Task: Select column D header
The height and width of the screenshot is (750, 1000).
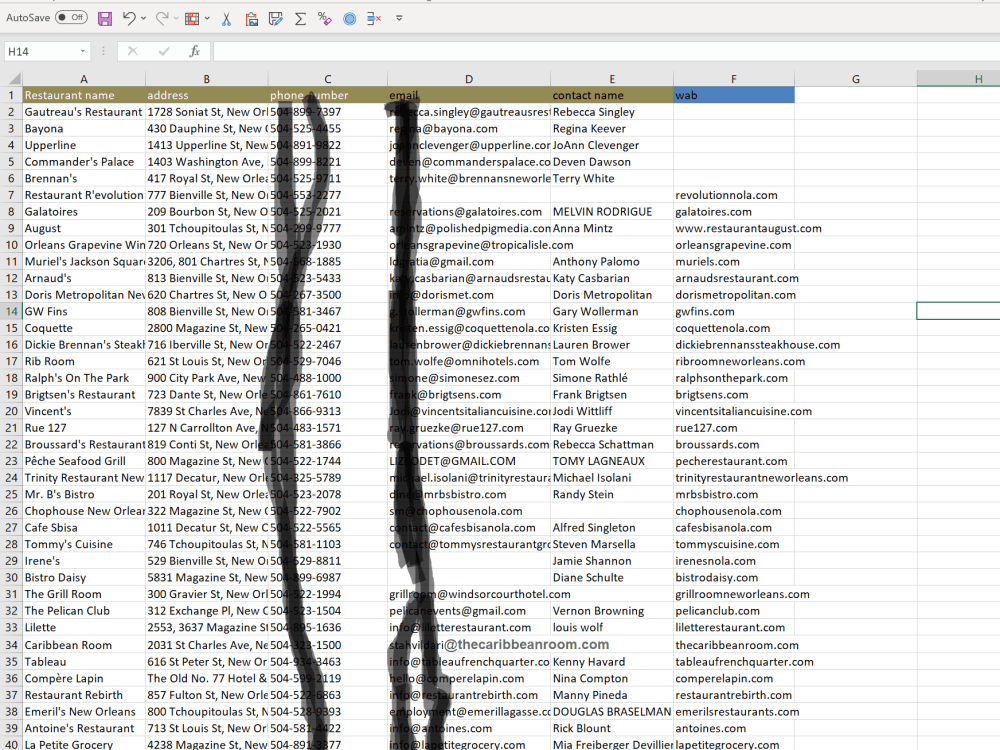Action: point(469,79)
